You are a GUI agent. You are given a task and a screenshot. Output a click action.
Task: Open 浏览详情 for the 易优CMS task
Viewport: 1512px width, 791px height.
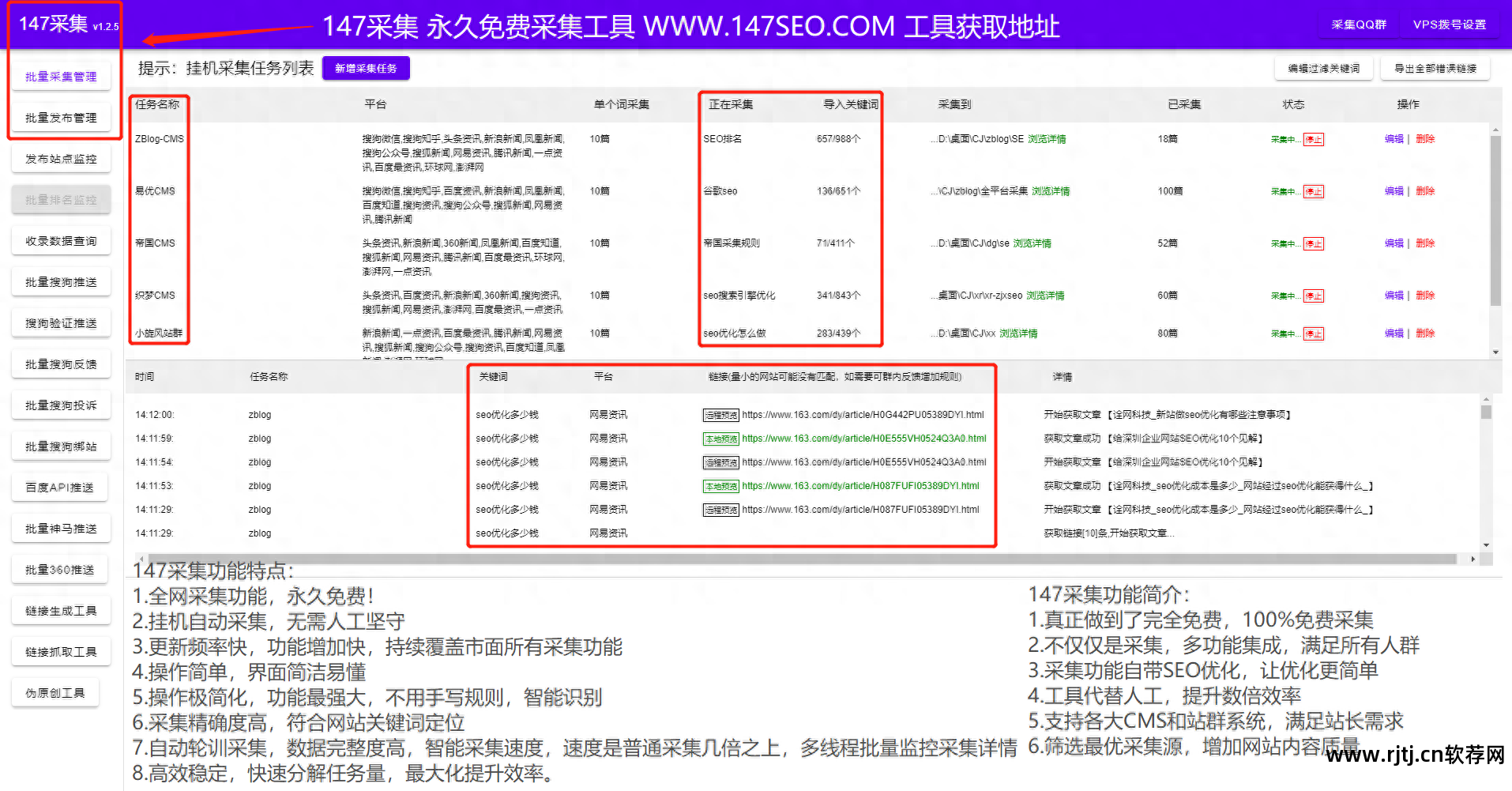click(1051, 190)
